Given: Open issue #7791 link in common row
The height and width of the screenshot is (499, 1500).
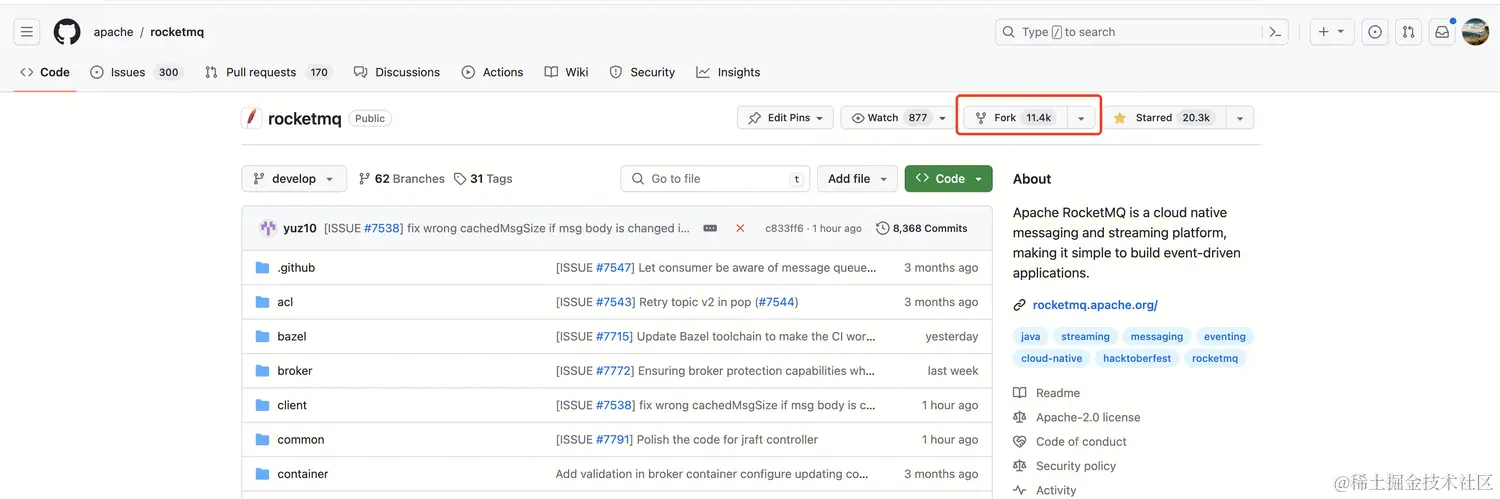Looking at the screenshot, I should pos(614,440).
